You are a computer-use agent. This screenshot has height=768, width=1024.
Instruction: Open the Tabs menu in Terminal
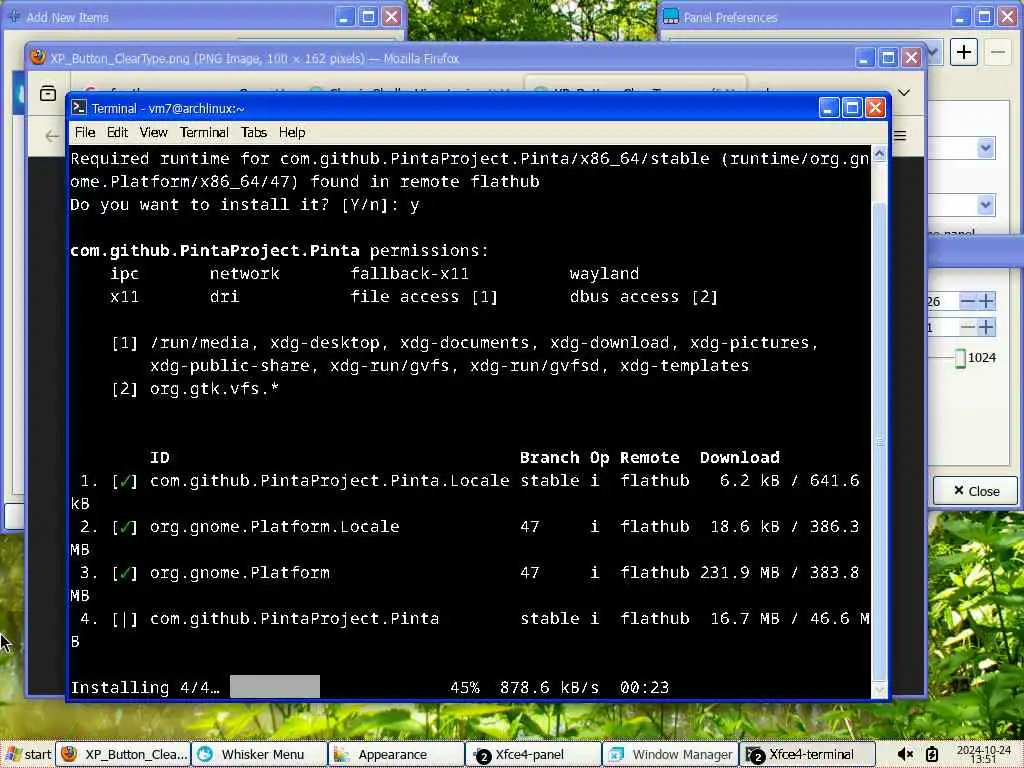click(x=253, y=133)
